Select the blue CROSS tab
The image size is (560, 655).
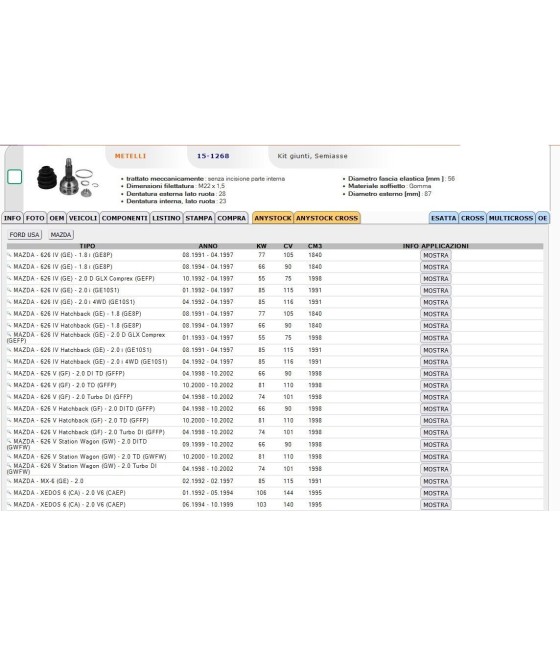[x=472, y=218]
